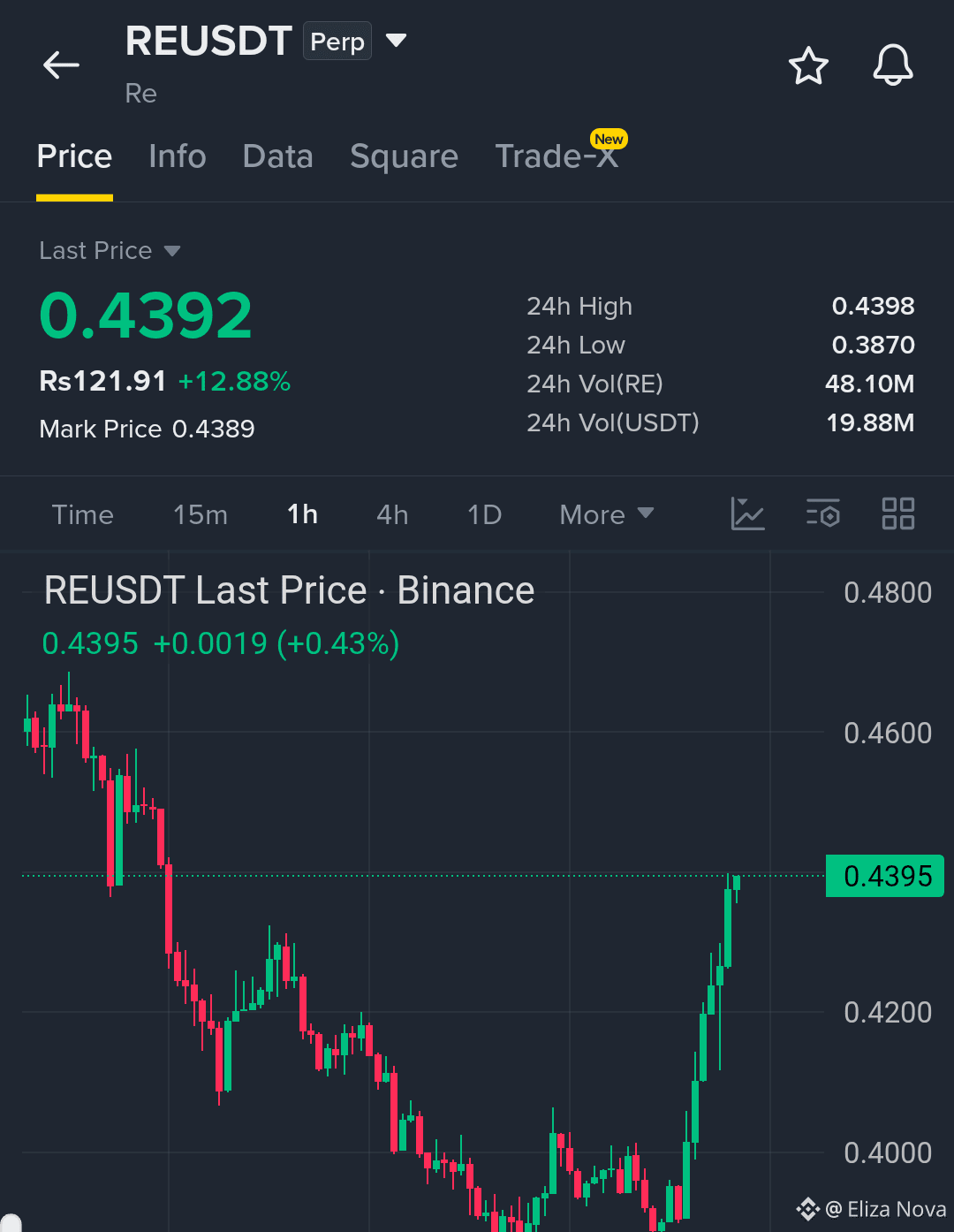Open the Square tab
954x1232 pixels.
click(x=405, y=156)
